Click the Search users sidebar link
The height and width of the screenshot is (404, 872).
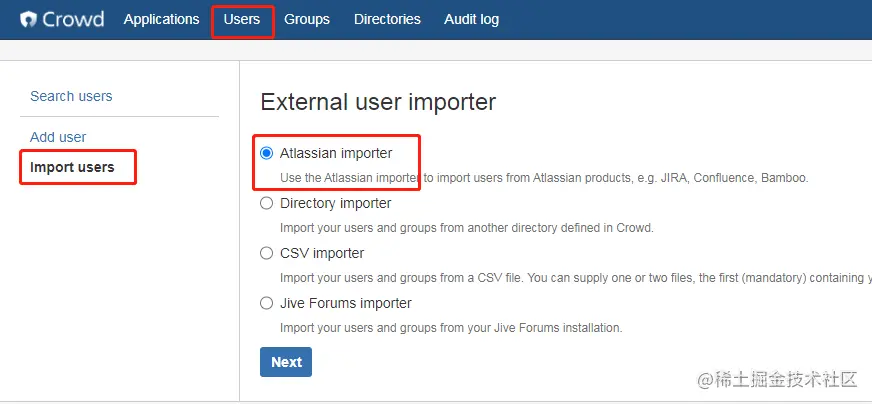click(71, 96)
